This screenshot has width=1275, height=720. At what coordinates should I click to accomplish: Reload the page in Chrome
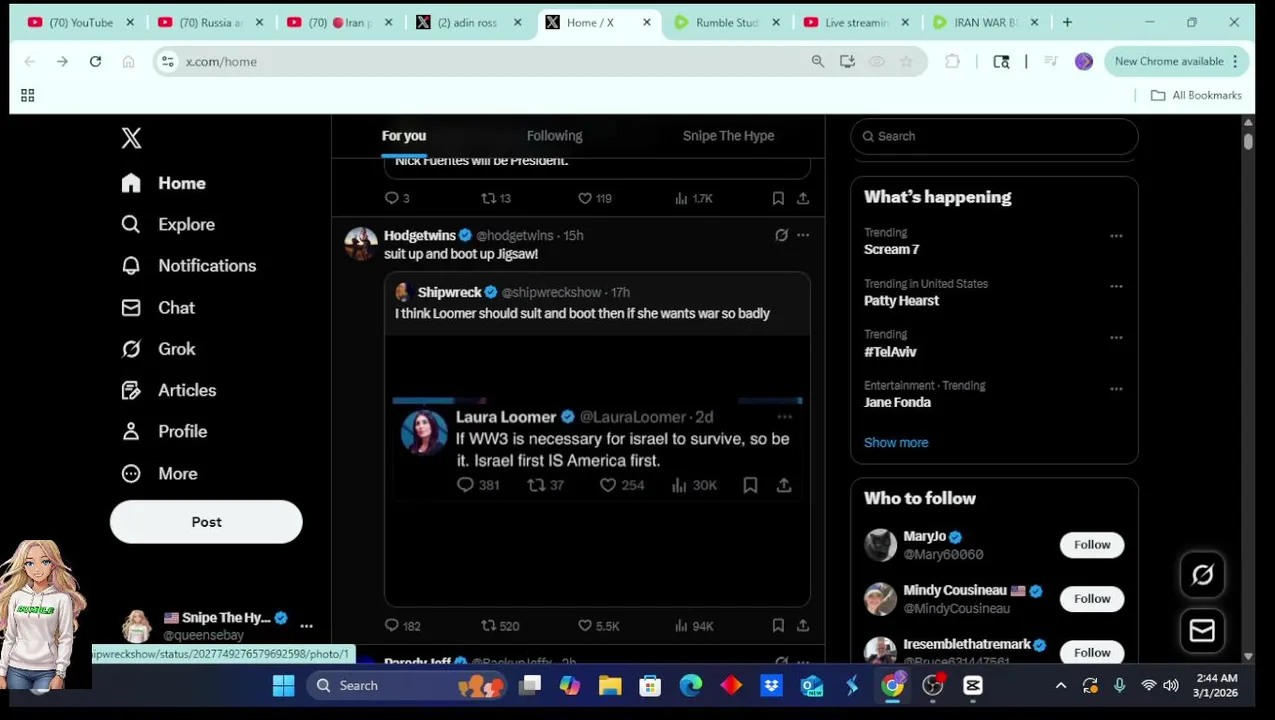95,62
